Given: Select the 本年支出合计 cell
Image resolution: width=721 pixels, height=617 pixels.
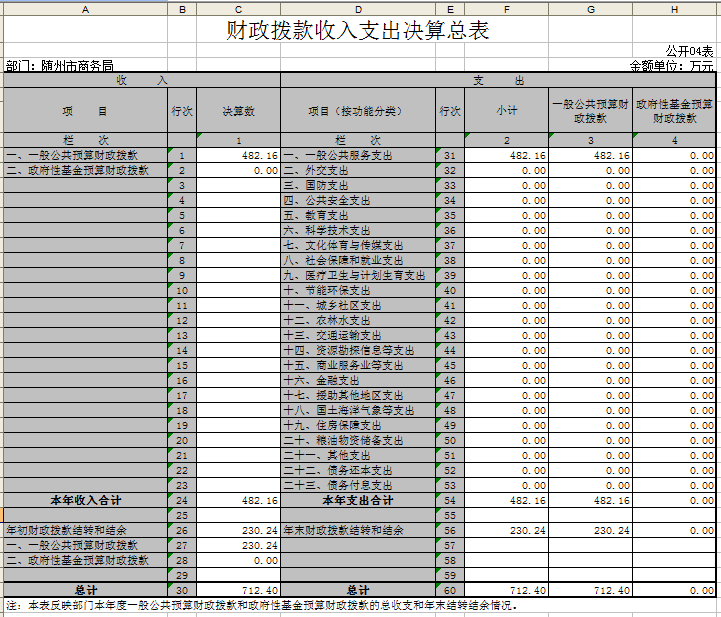Looking at the screenshot, I should 358,500.
